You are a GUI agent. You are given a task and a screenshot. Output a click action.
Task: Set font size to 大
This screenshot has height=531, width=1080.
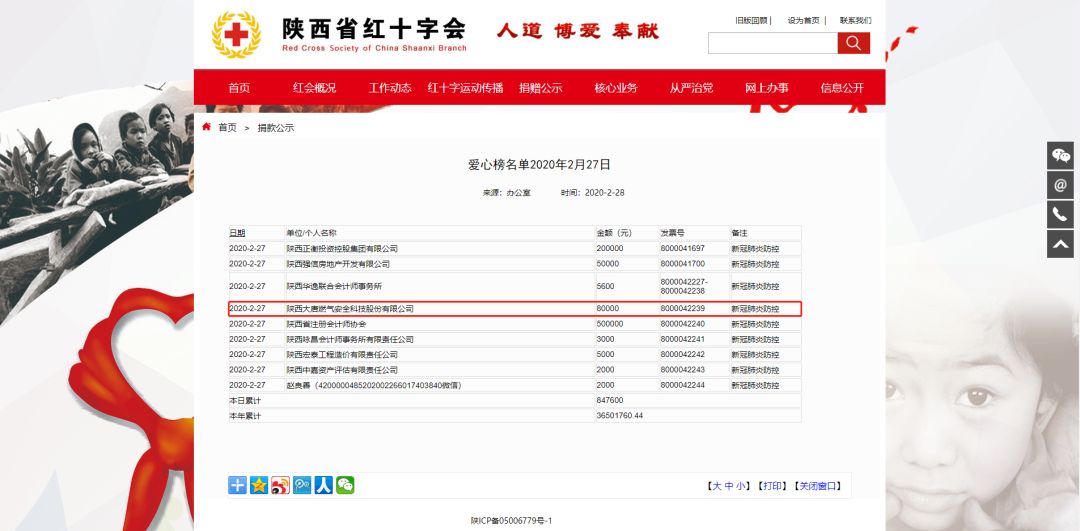715,486
